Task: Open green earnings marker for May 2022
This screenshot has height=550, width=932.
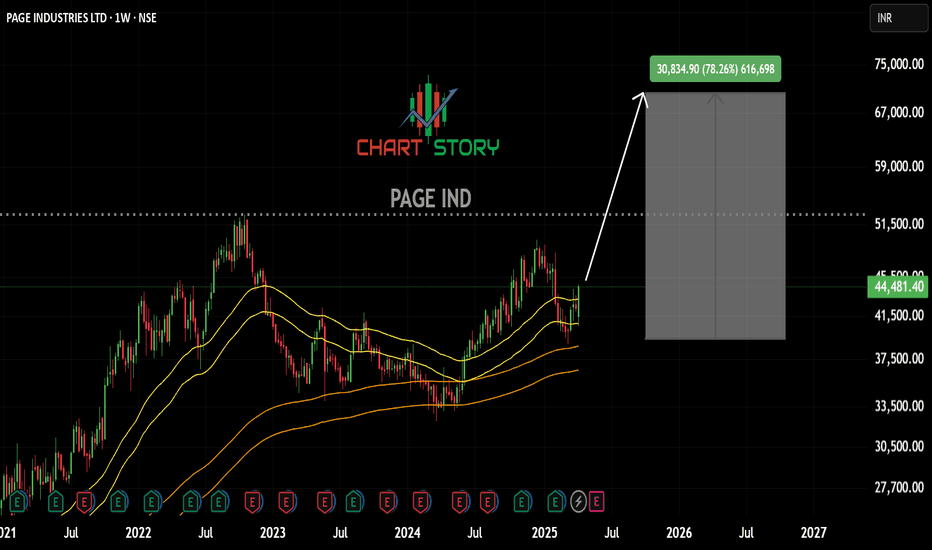Action: pos(191,502)
